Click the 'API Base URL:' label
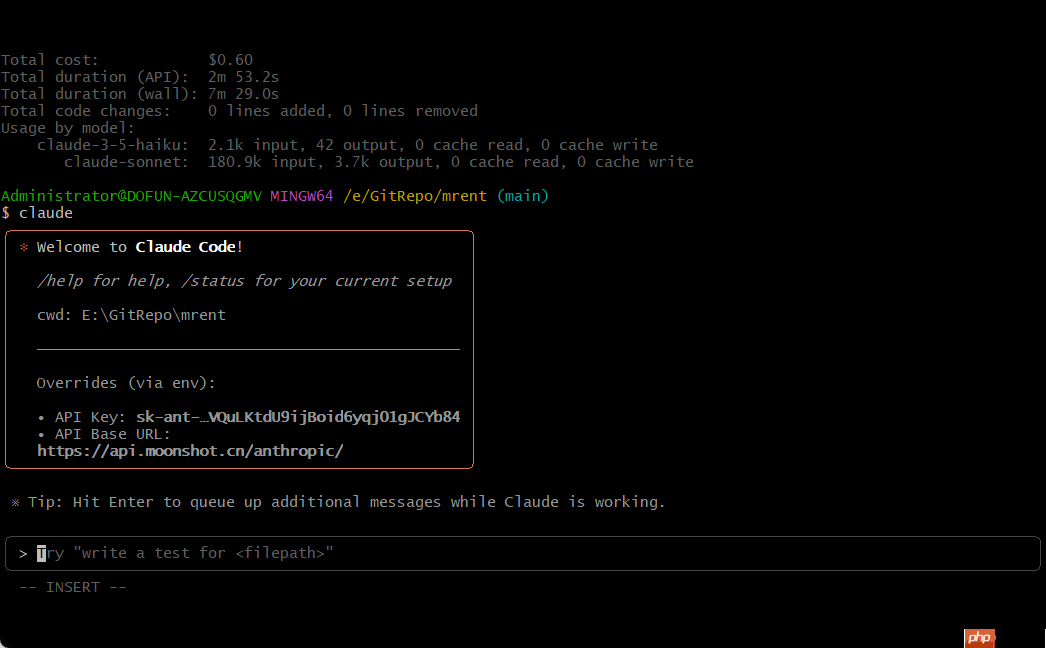1046x648 pixels. [x=113, y=434]
